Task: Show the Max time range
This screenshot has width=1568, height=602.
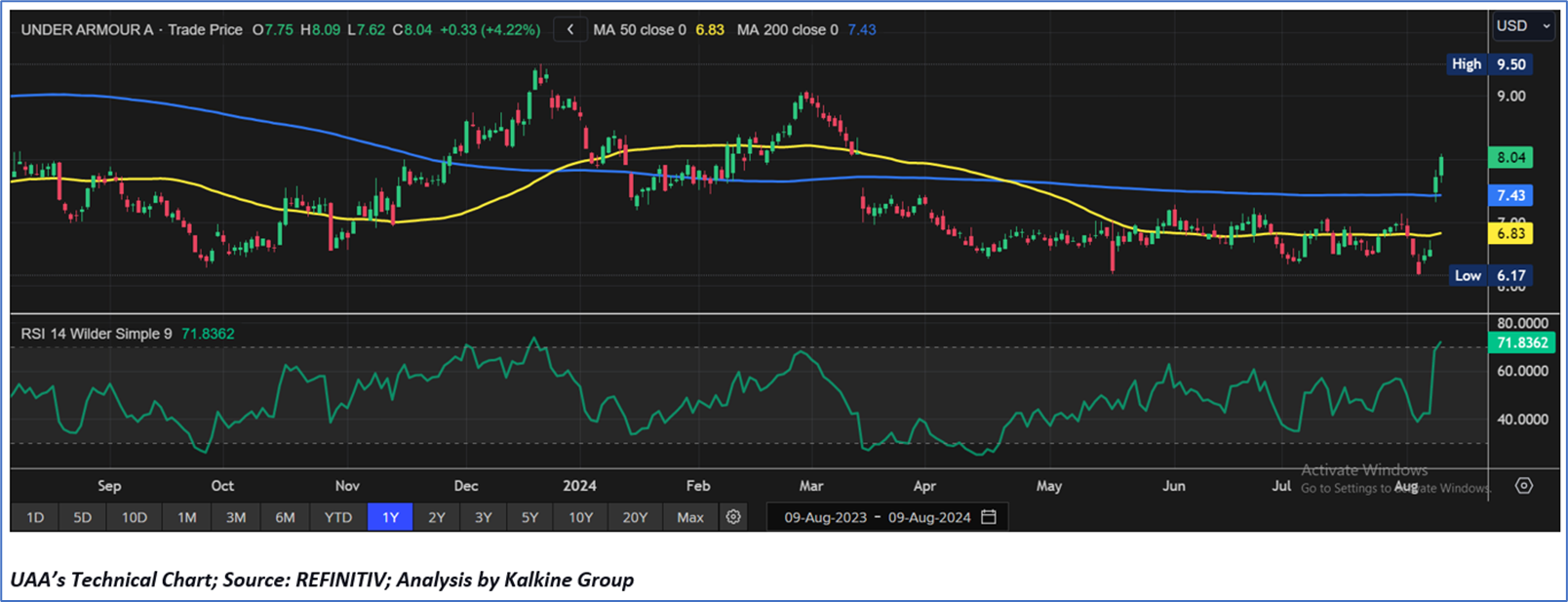Action: pyautogui.click(x=690, y=517)
